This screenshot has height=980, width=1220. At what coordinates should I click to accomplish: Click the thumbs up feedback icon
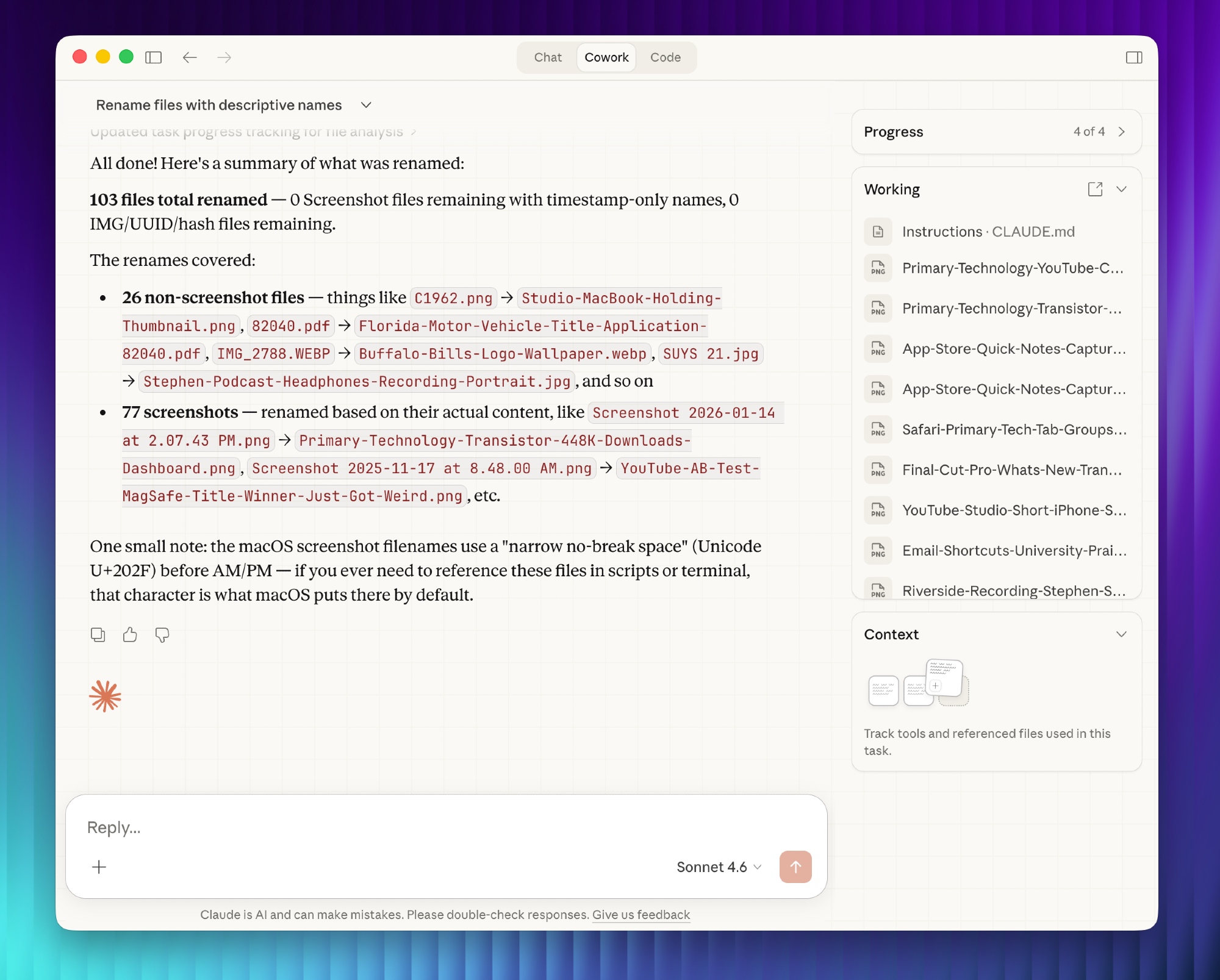coord(130,635)
